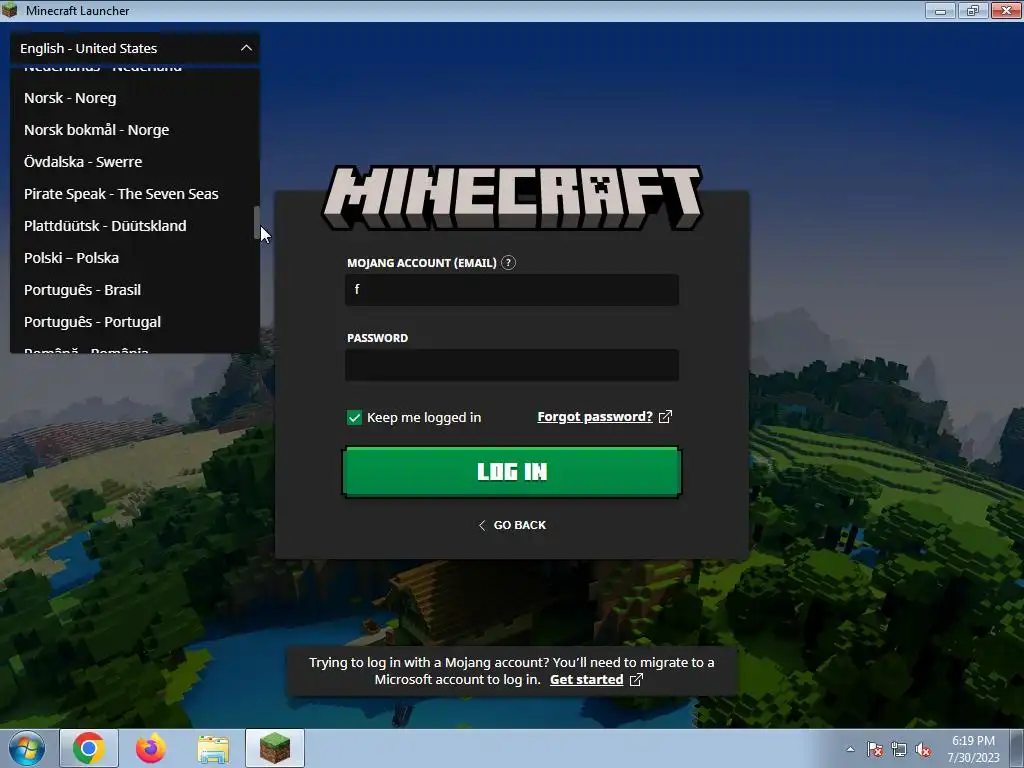Launch Firefox from the taskbar
Screen dimensions: 1024x768
pos(150,748)
